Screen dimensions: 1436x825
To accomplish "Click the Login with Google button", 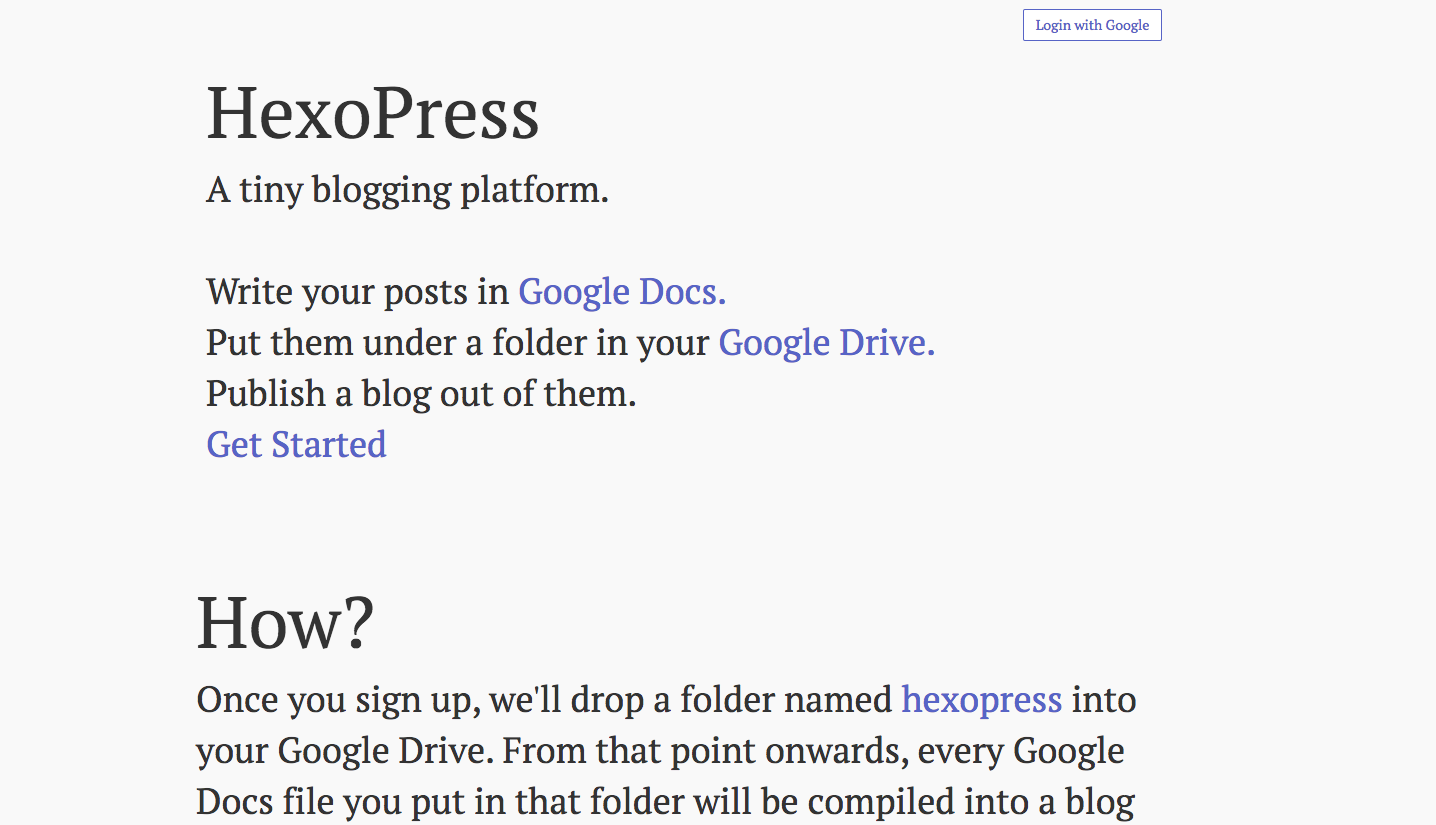I will click(x=1092, y=25).
